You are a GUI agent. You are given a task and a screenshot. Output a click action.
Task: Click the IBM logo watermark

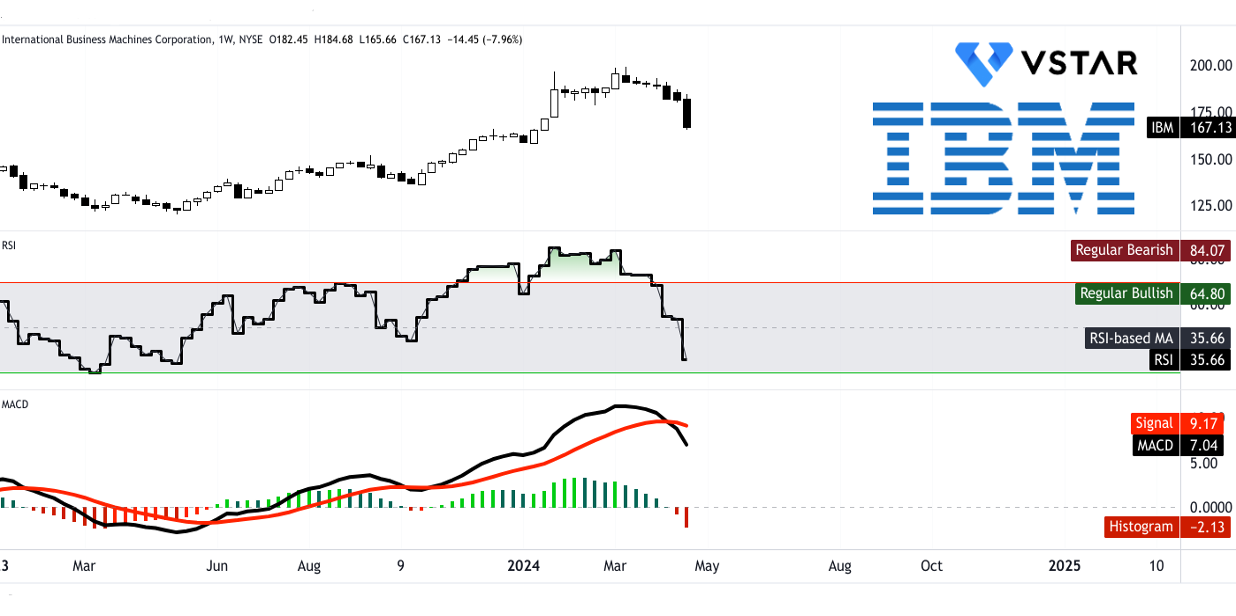1005,158
